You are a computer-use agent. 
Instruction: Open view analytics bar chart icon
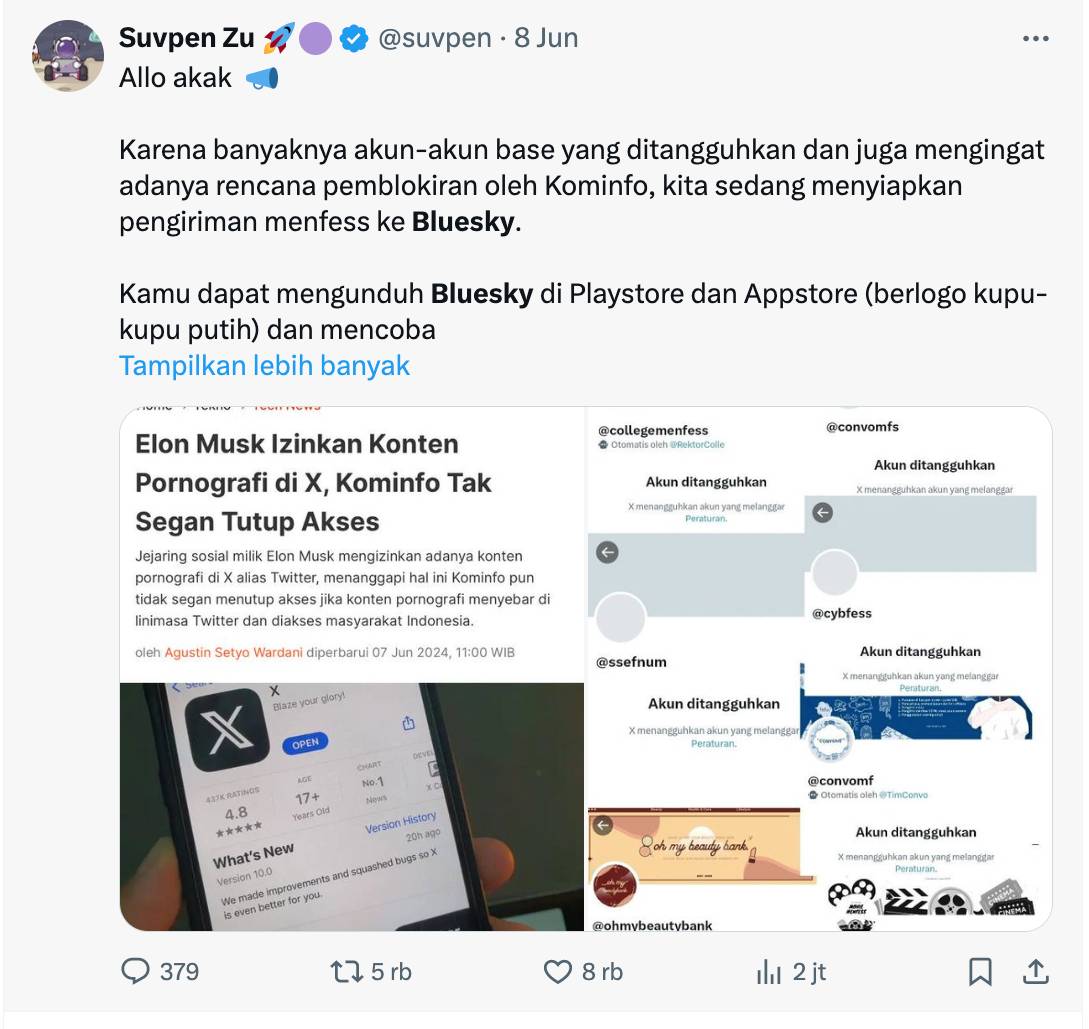coord(769,972)
